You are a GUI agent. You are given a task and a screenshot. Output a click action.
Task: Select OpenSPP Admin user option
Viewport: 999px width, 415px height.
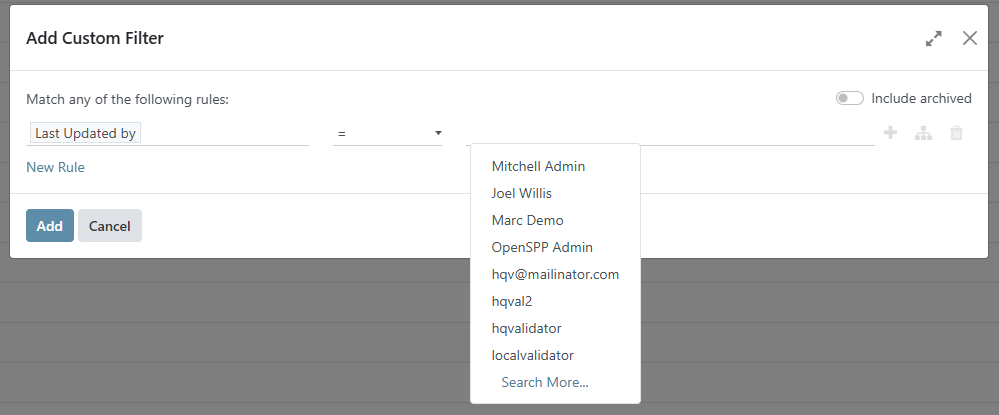point(542,247)
